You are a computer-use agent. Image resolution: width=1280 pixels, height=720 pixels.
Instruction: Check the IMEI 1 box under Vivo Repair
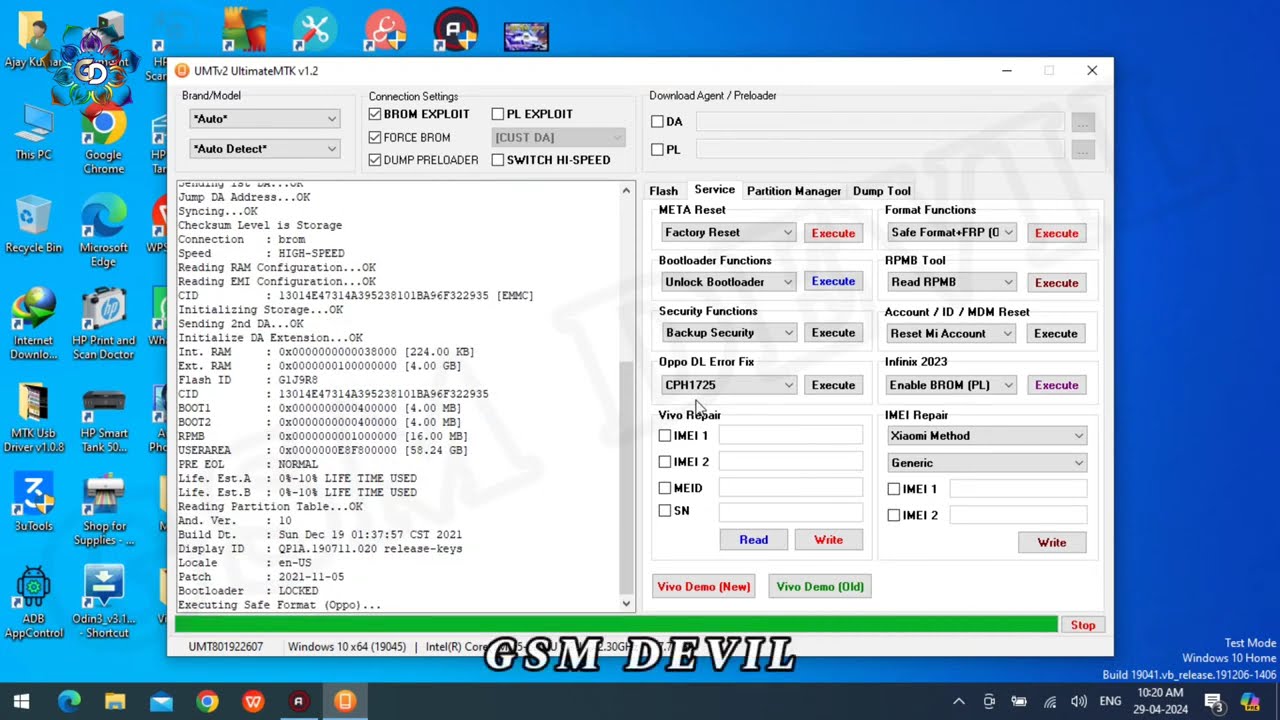(x=665, y=435)
